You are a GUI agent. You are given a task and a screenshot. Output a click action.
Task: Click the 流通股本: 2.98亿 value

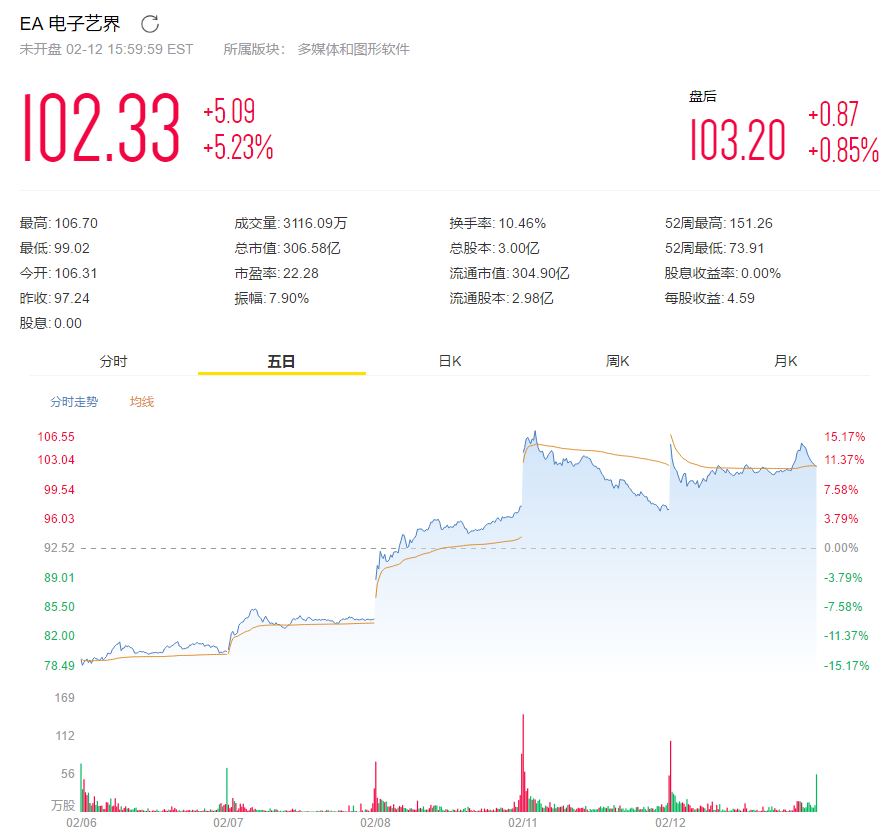click(501, 298)
